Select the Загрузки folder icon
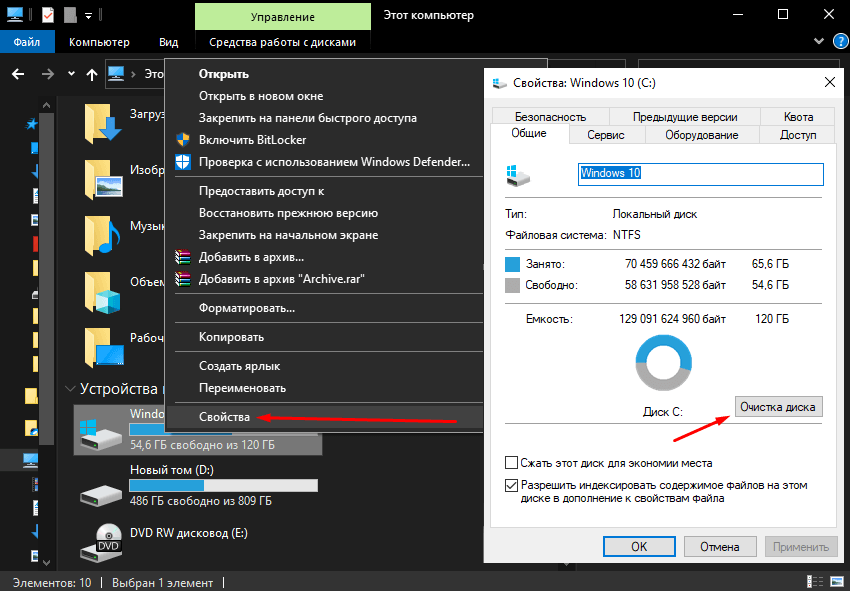 pyautogui.click(x=102, y=123)
